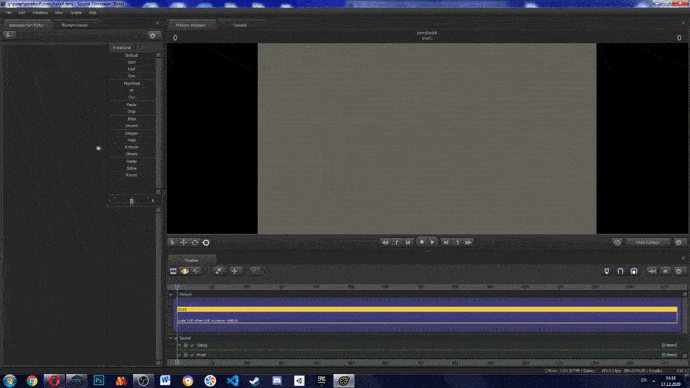The width and height of the screenshot is (690, 388).
Task: Click the record button
Action: tap(422, 242)
